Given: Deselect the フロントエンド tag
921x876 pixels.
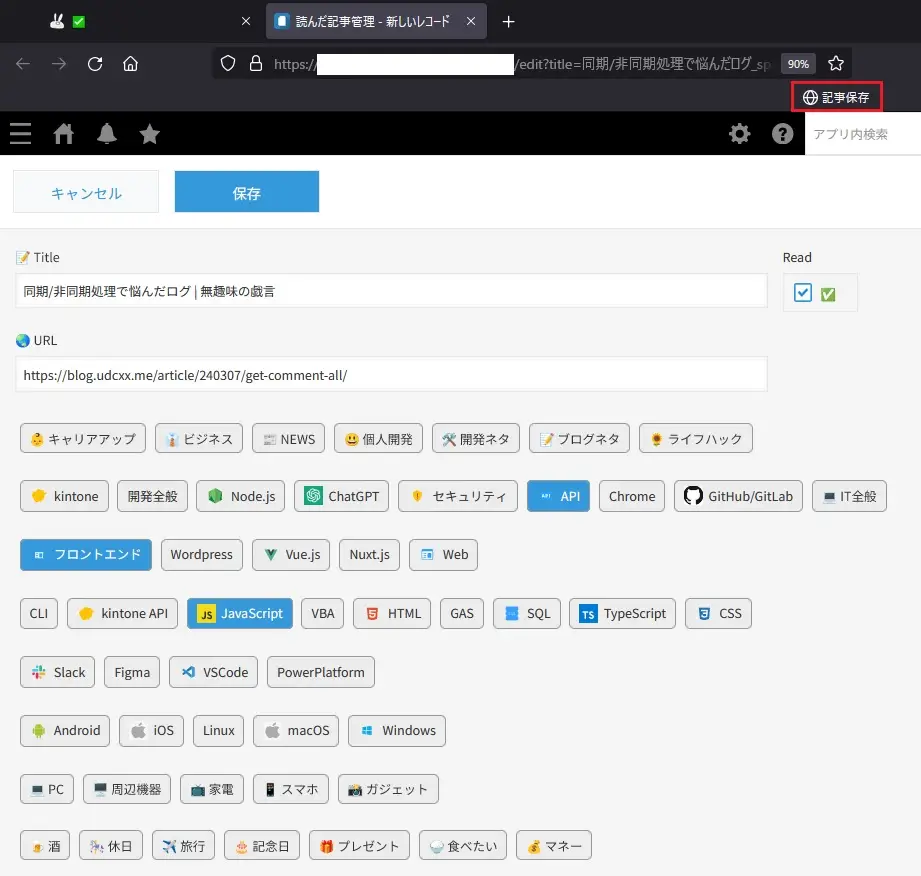Looking at the screenshot, I should [86, 554].
